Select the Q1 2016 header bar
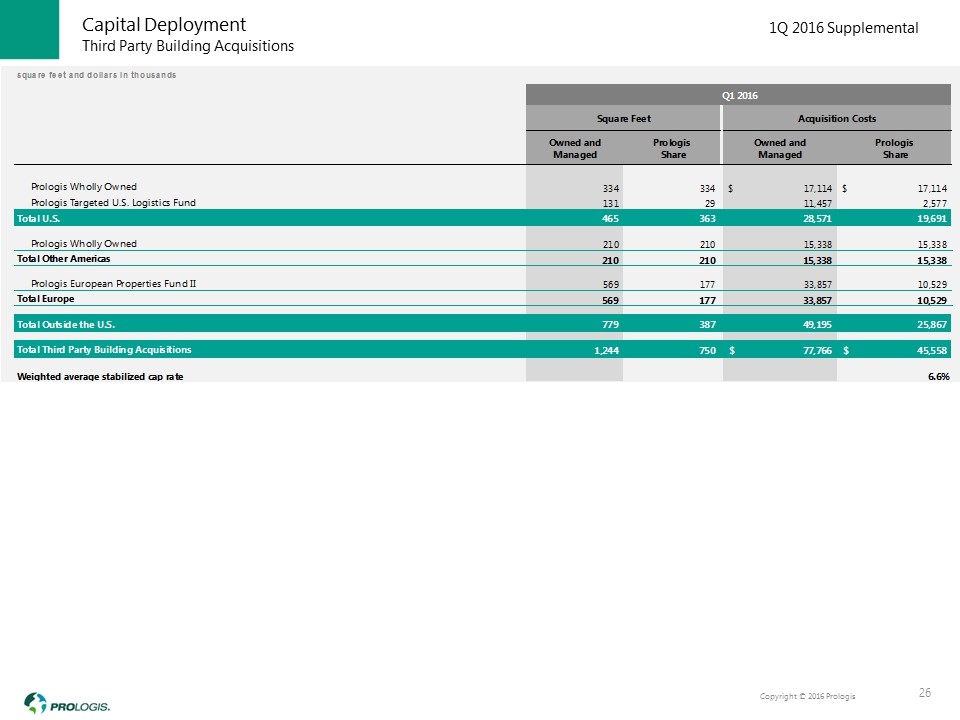This screenshot has width=960, height=720. pos(739,95)
